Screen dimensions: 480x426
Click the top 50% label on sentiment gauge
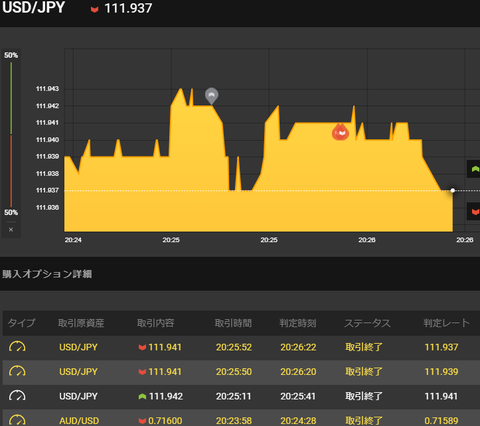11,55
